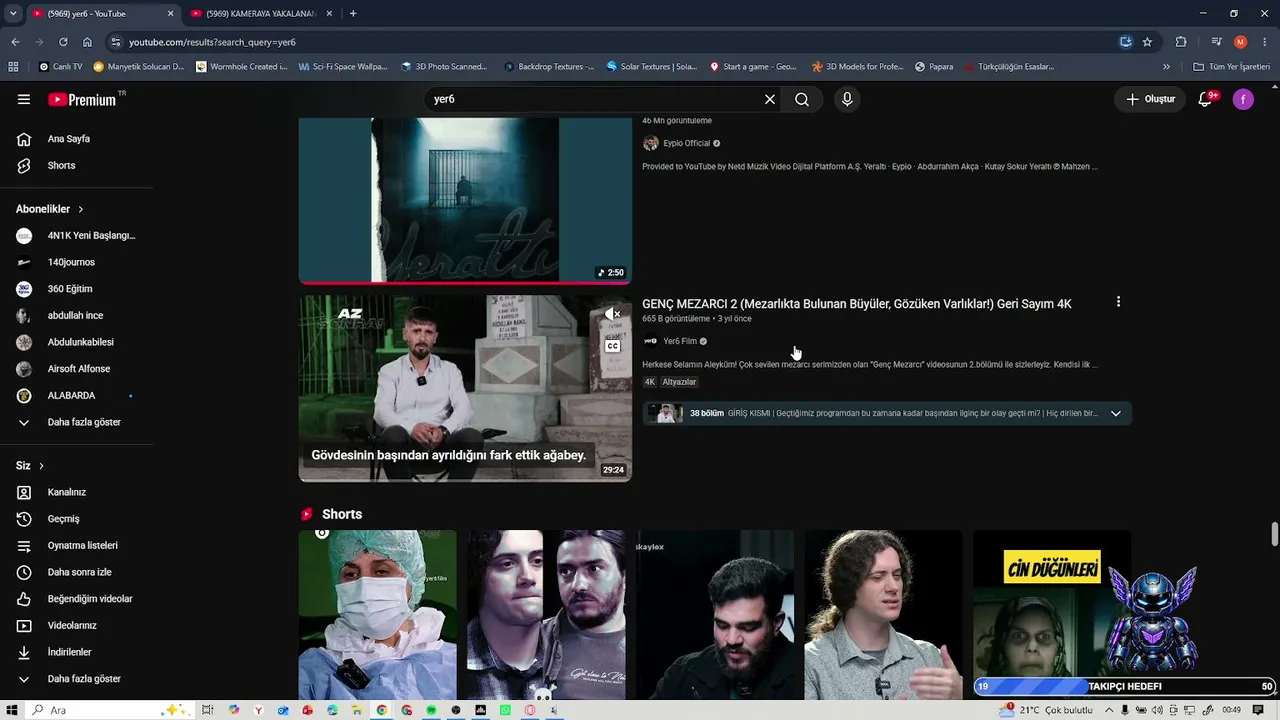Open the tab search dropdown
The width and height of the screenshot is (1280, 720).
[x=13, y=13]
